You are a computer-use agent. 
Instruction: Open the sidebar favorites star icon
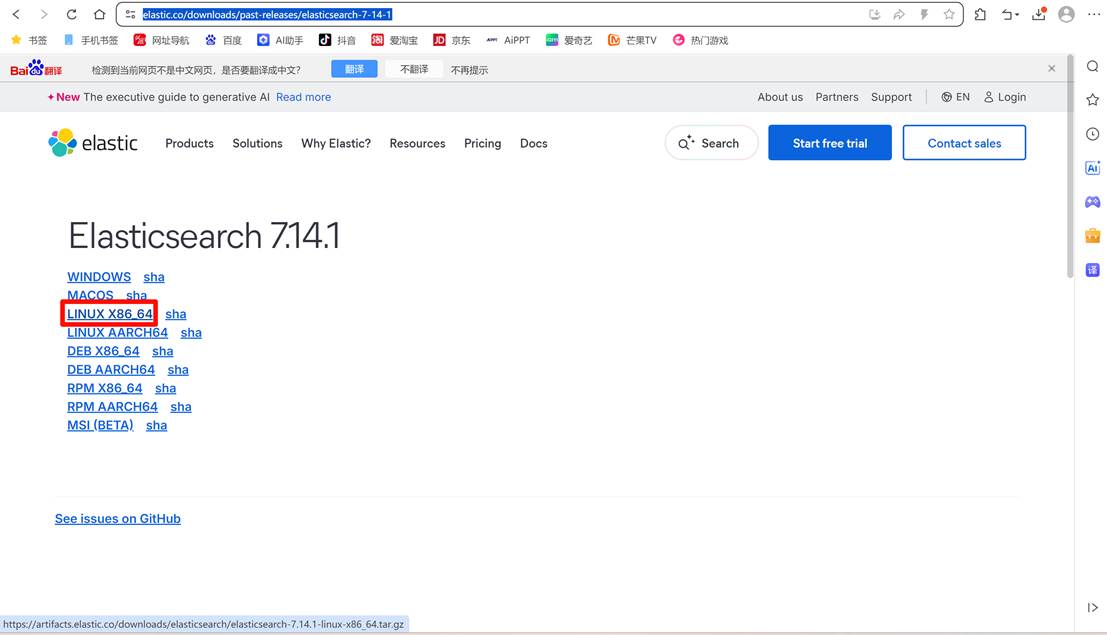coord(1092,100)
